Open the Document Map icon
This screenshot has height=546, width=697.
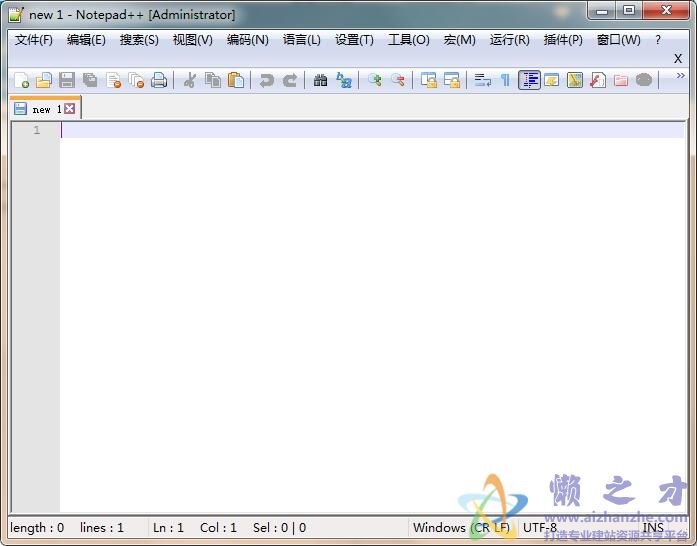(x=575, y=80)
